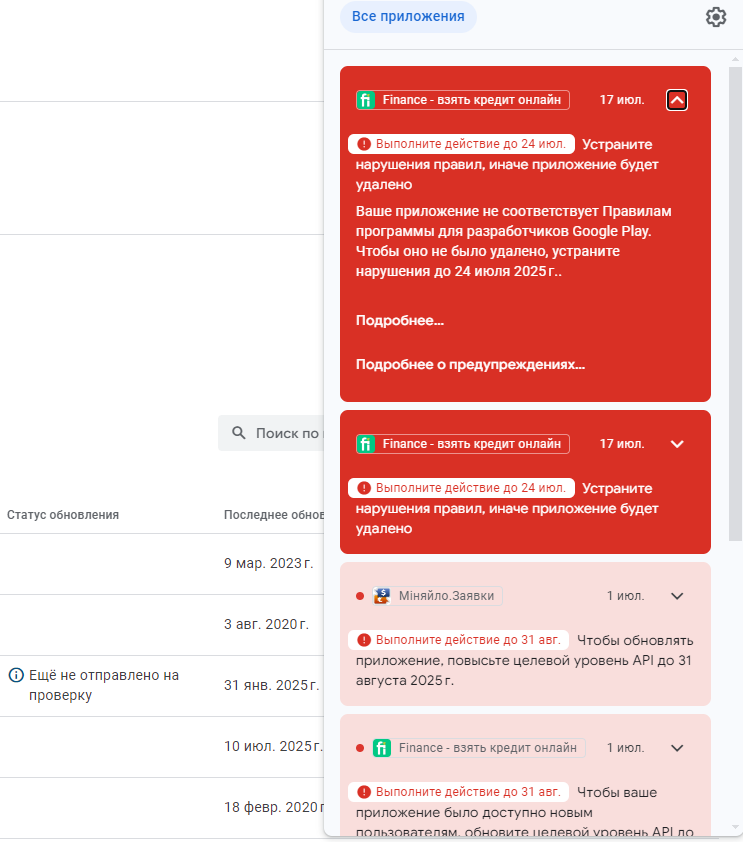The width and height of the screenshot is (743, 842).
Task: Collapse the first Finance notification card
Action: (677, 100)
